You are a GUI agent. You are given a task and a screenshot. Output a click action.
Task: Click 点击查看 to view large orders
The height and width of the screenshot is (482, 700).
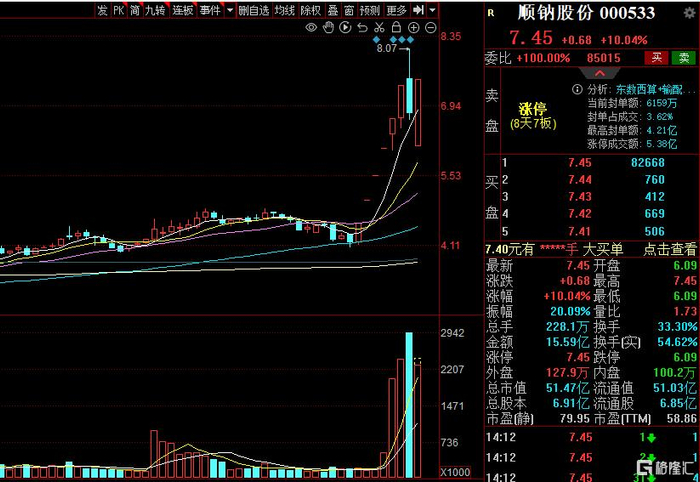pos(670,249)
